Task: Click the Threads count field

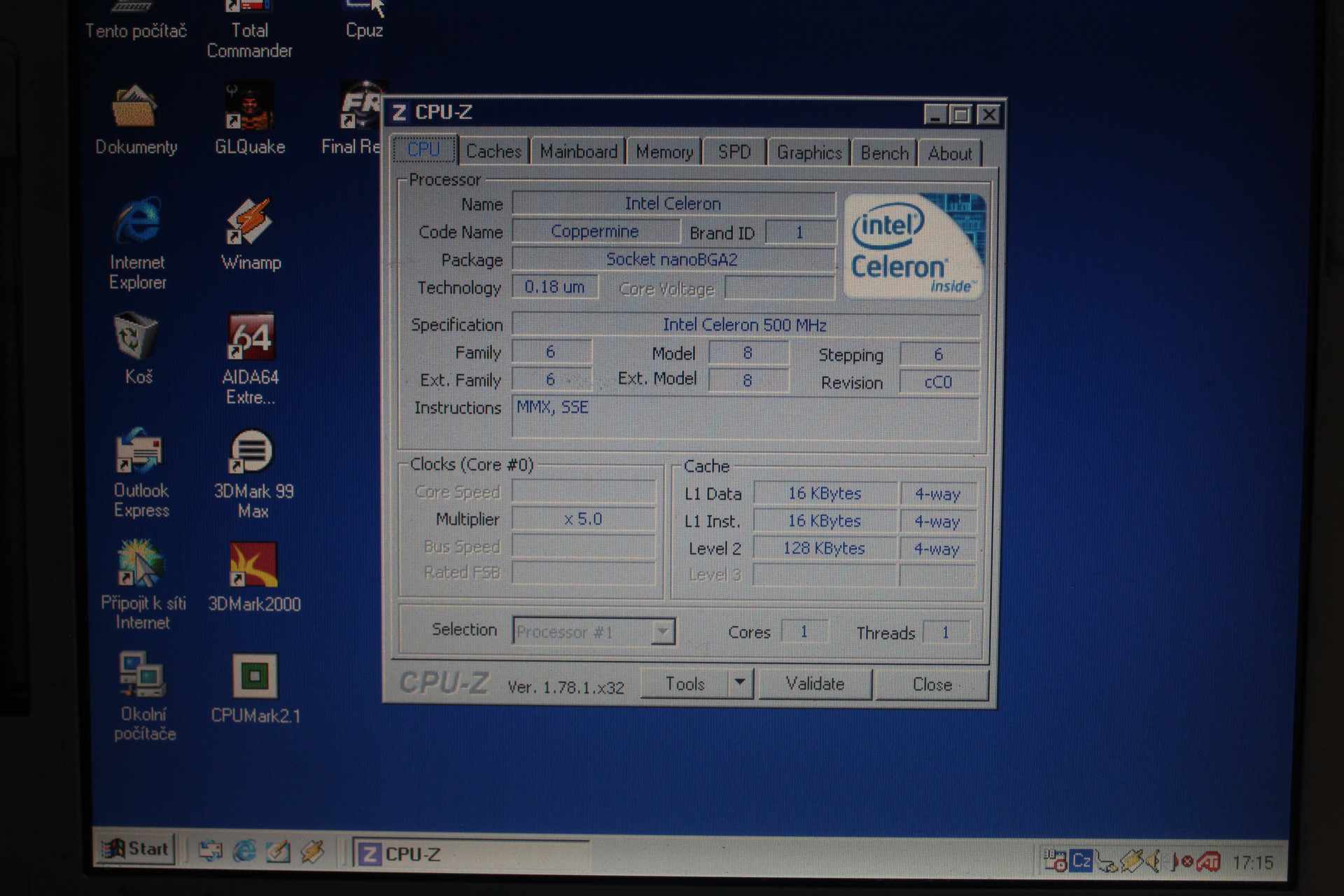Action: click(946, 633)
